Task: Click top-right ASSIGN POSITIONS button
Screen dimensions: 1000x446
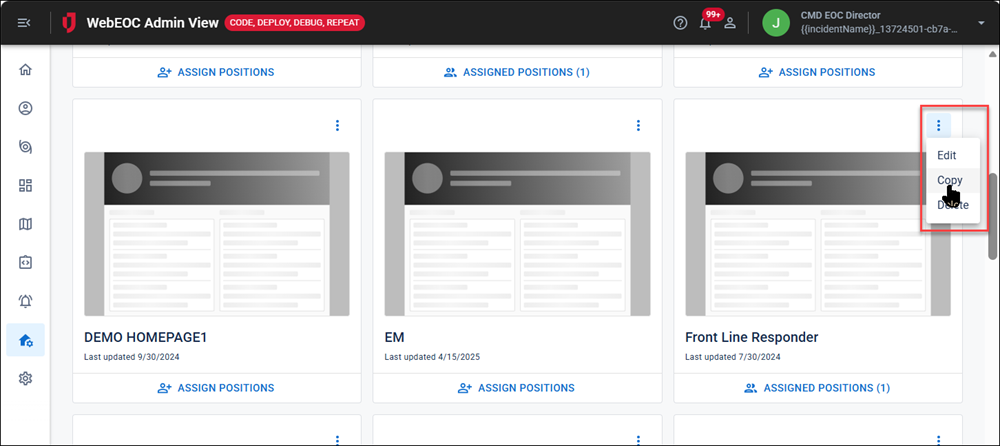Action: 818,72
